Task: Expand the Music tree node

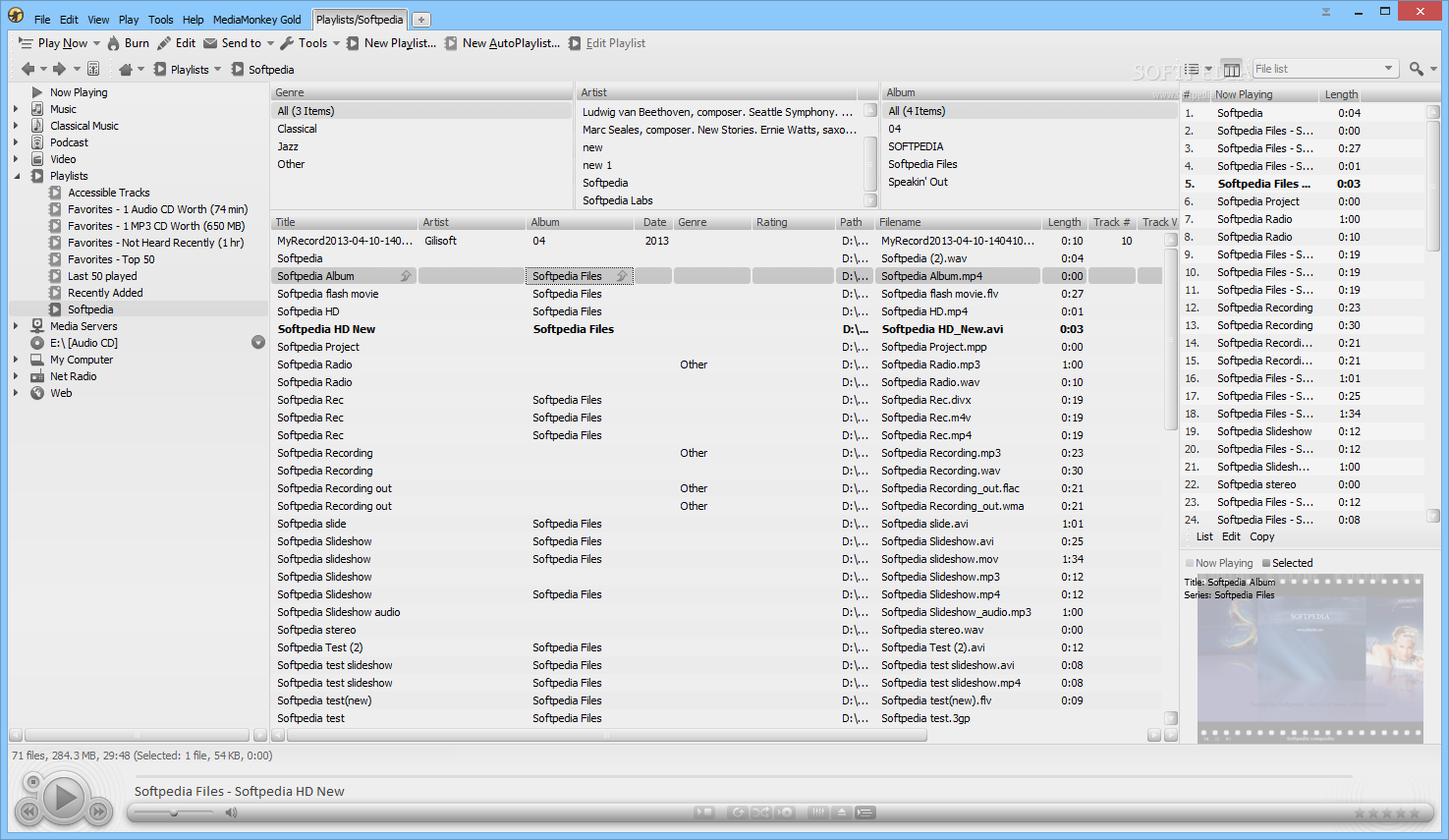Action: click(17, 109)
